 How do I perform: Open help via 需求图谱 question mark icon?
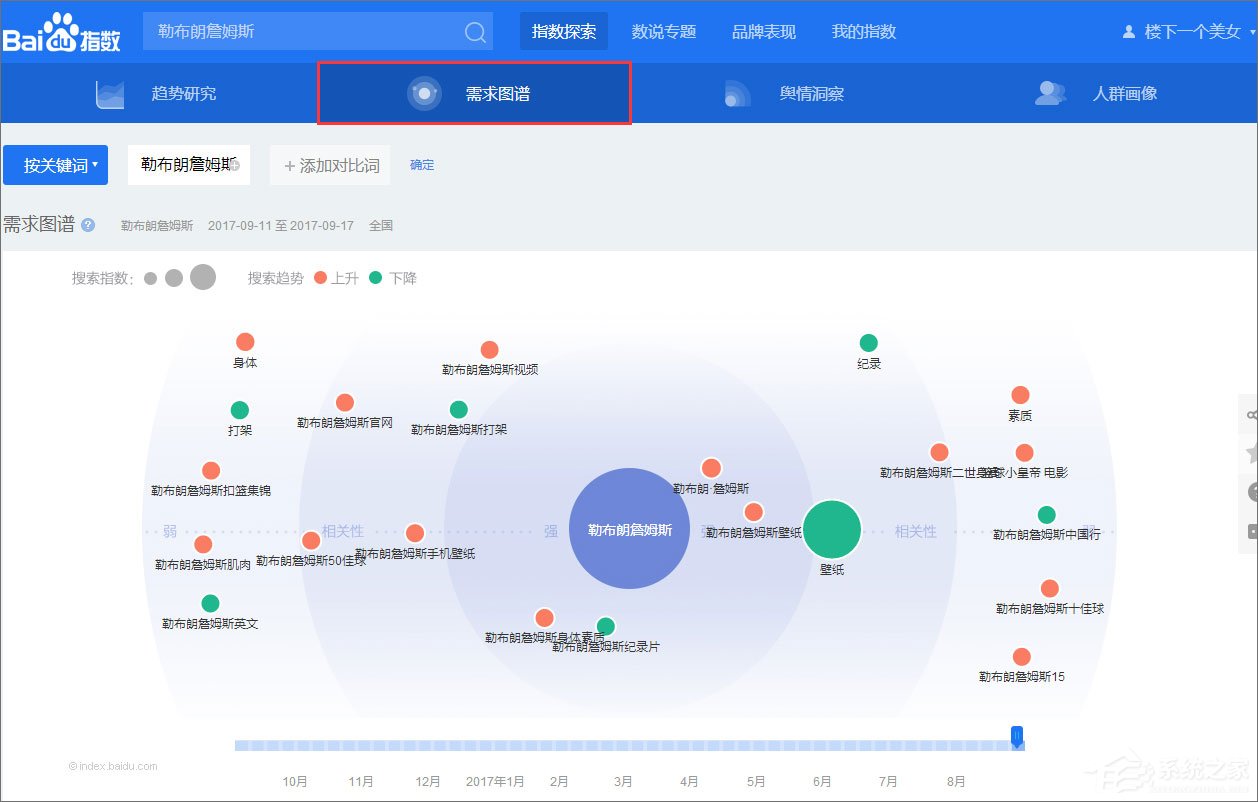[x=88, y=225]
